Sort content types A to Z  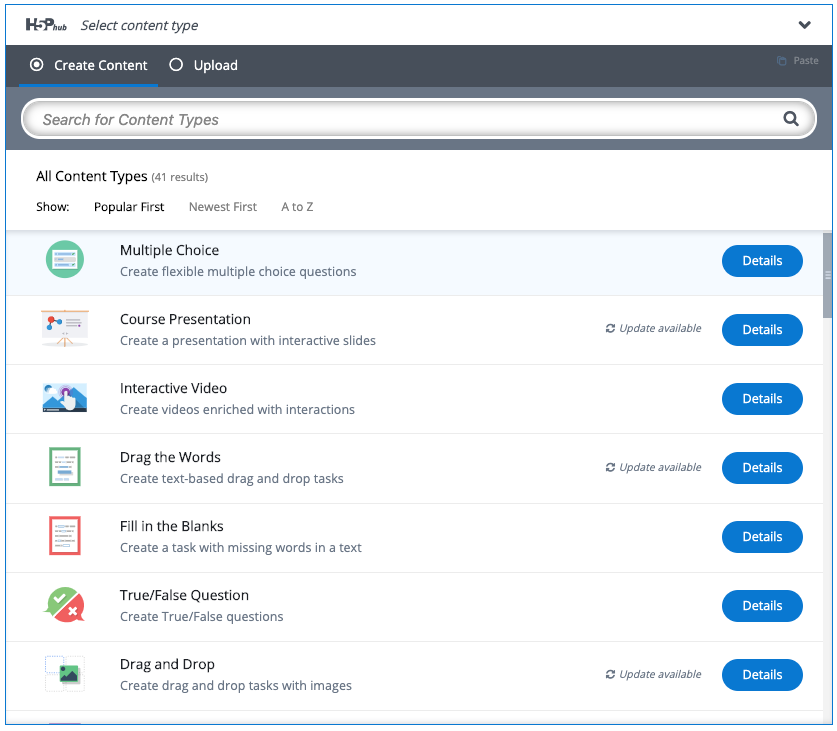point(297,207)
